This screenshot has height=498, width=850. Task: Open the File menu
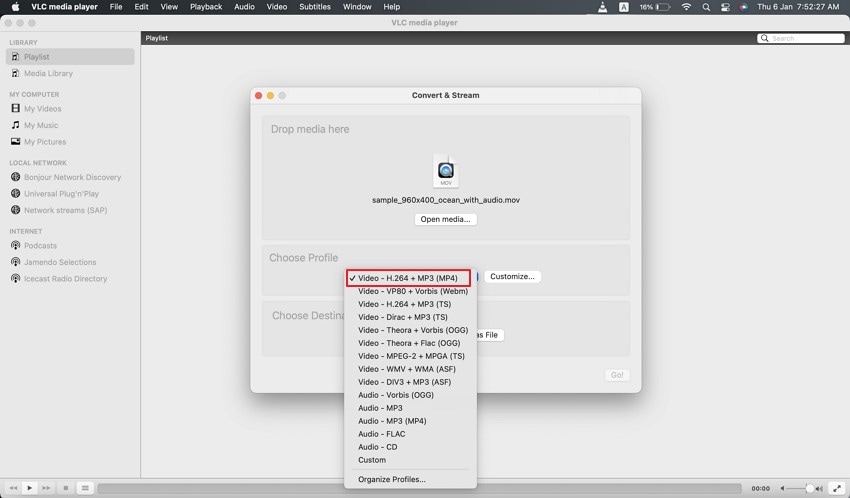(x=116, y=7)
